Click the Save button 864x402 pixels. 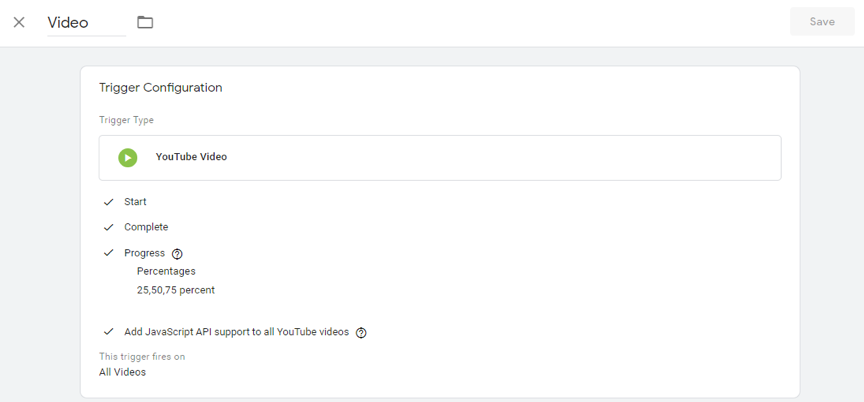click(822, 22)
